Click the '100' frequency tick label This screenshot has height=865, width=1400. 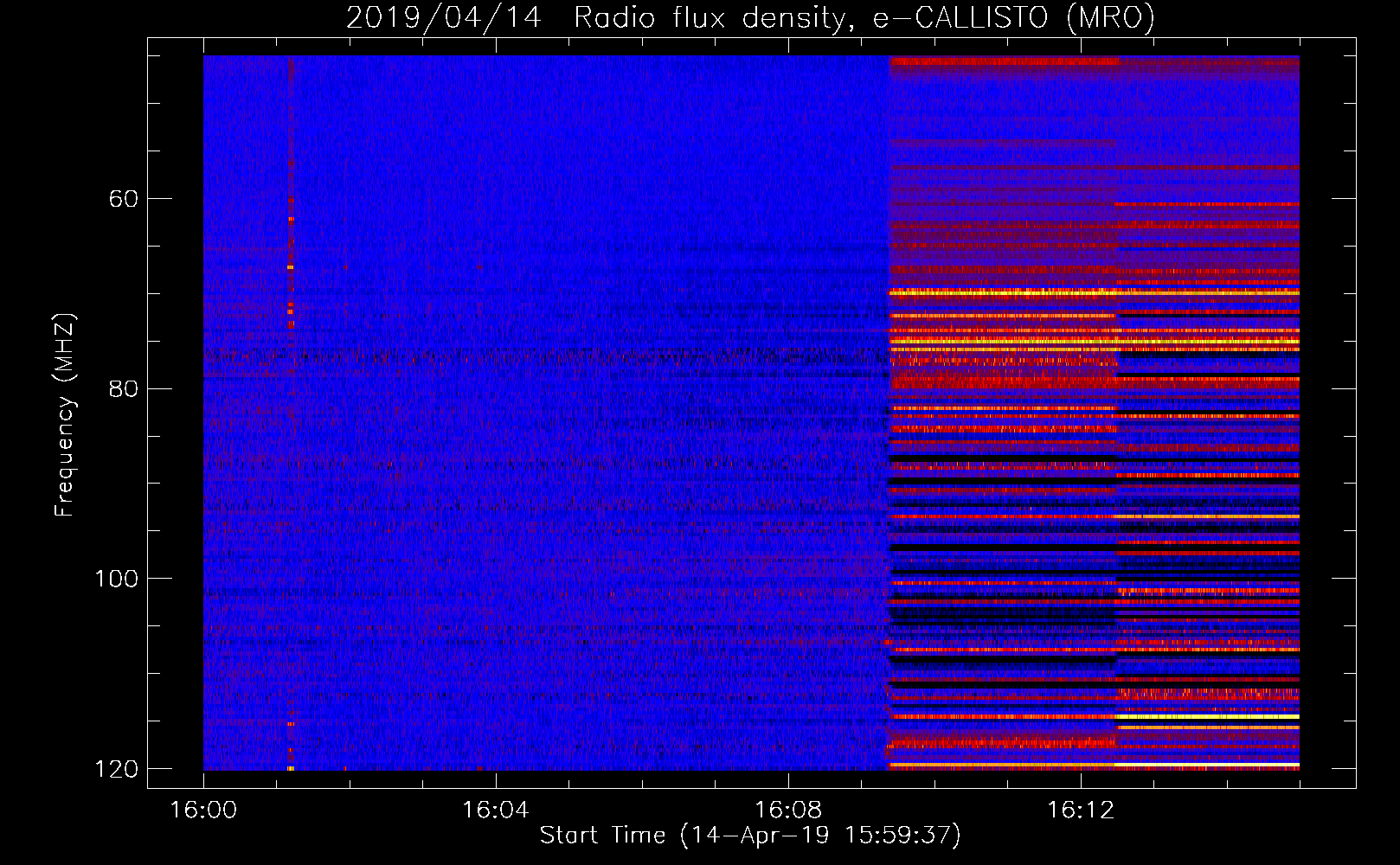coord(116,579)
